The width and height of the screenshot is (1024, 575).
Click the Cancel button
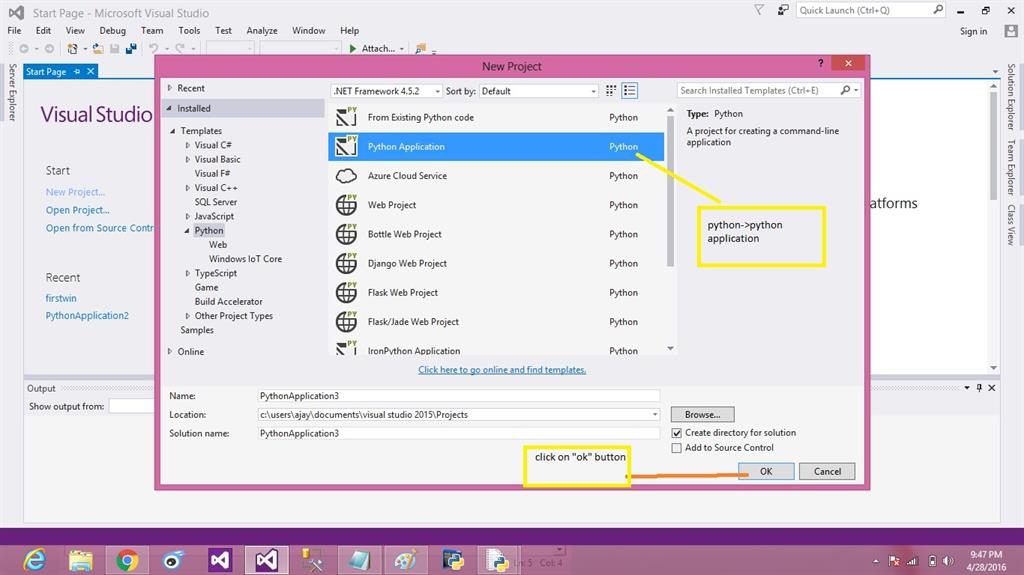(x=827, y=471)
